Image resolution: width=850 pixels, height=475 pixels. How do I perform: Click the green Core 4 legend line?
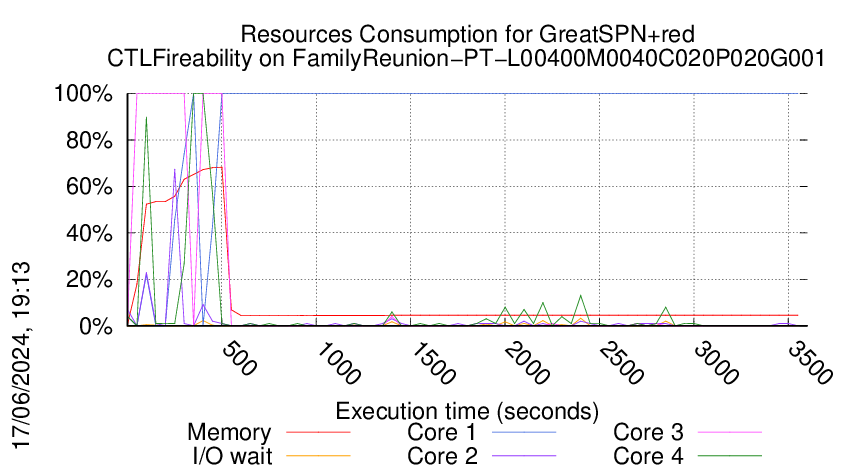[x=730, y=456]
